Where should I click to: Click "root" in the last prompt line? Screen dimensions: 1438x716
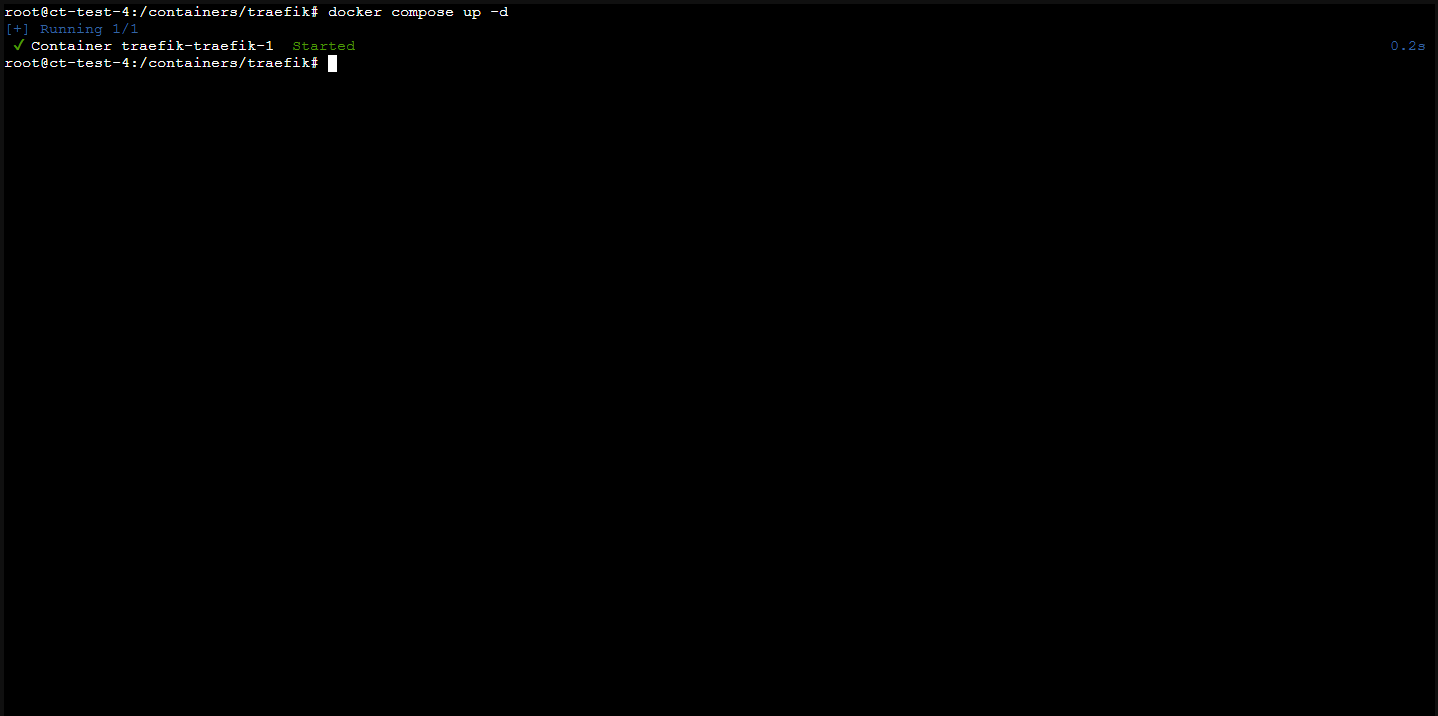tap(22, 63)
